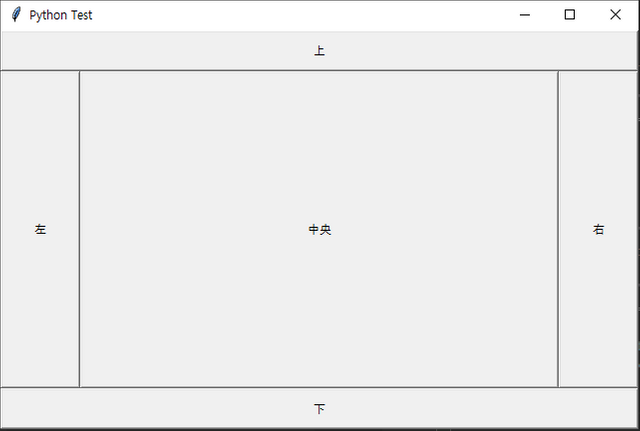The image size is (640, 431).
Task: Maximize the Python Test window
Action: click(x=570, y=15)
